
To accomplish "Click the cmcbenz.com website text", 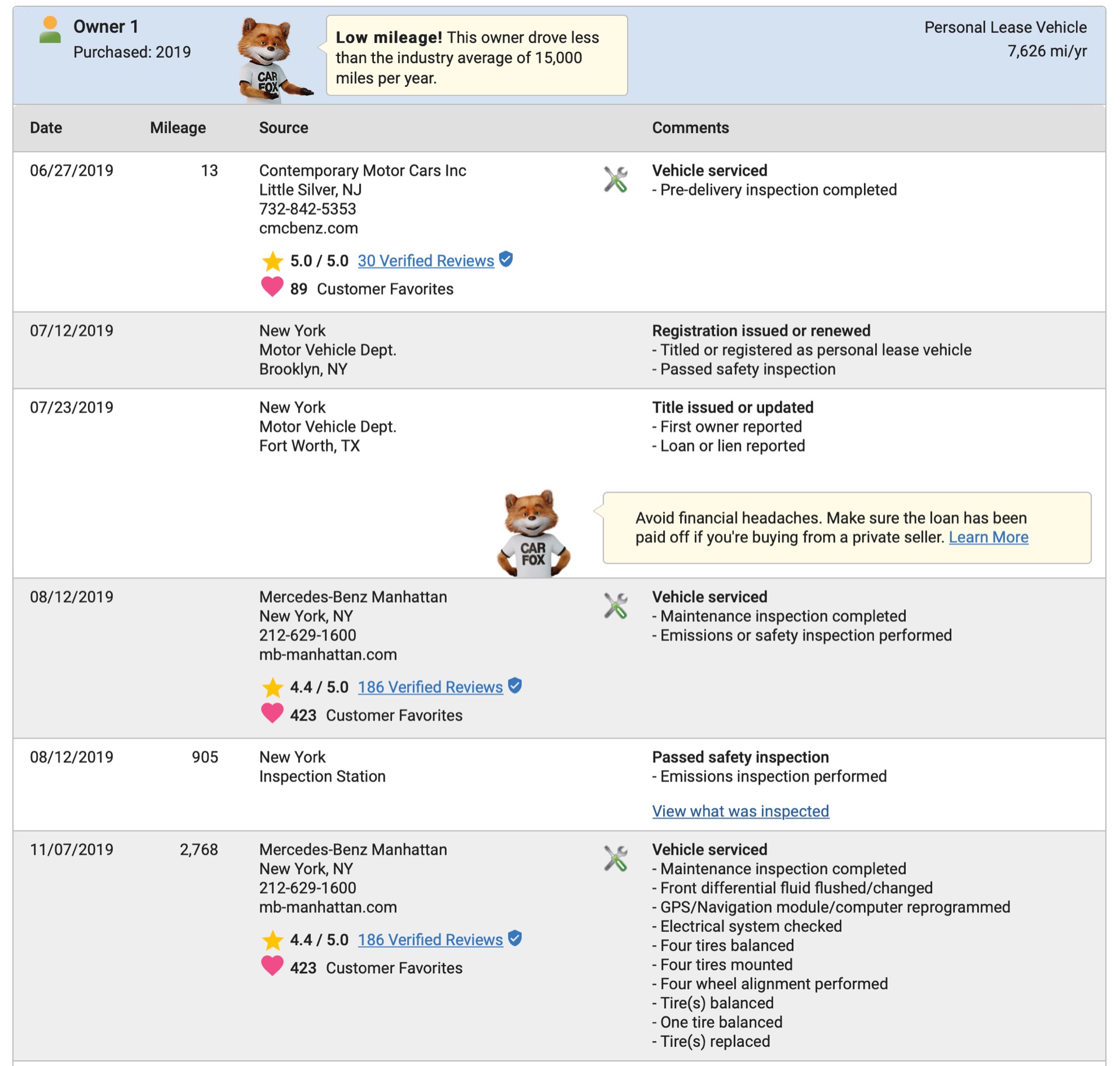I will coord(309,228).
